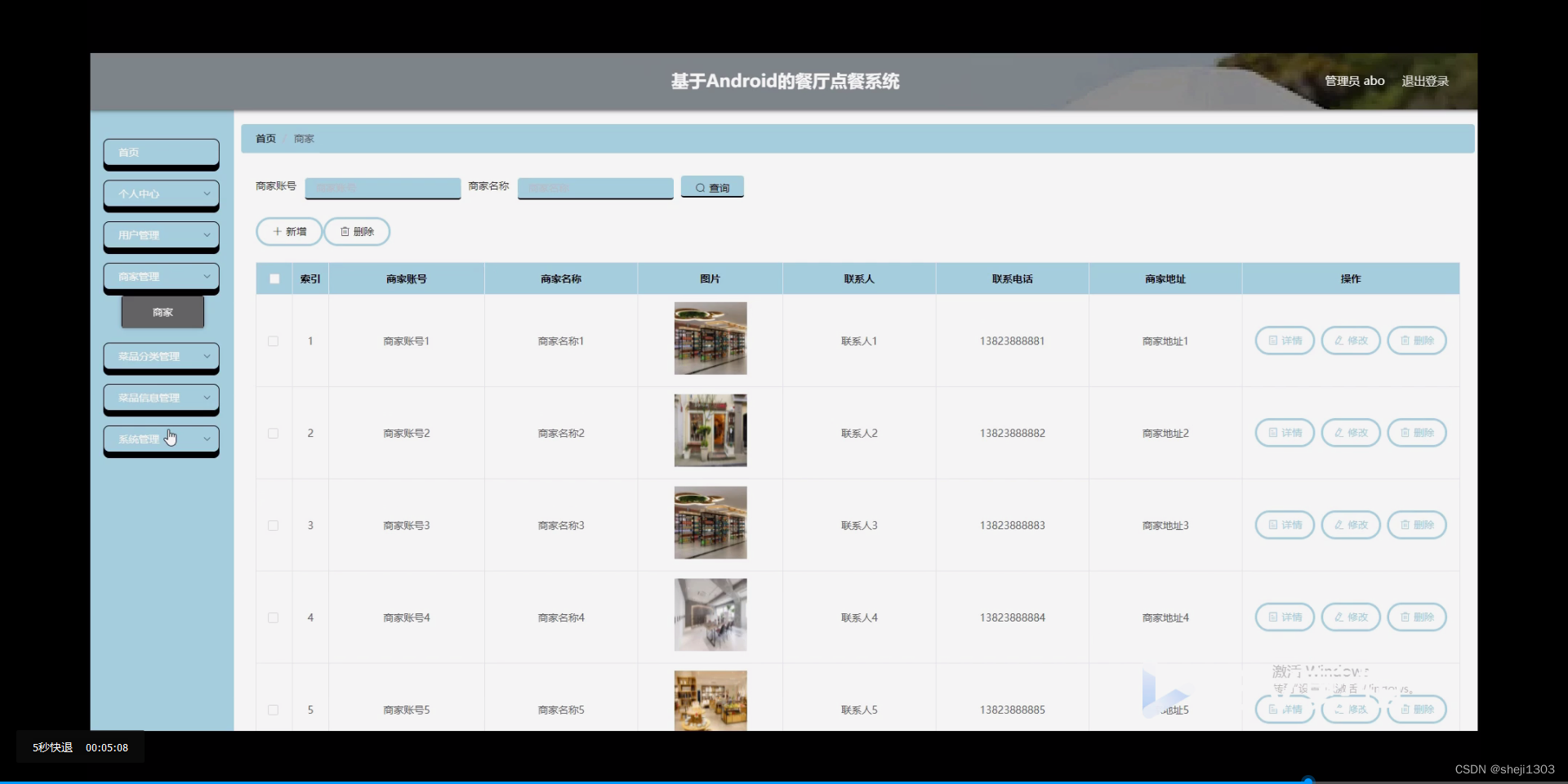Screen dimensions: 1568x784
Task: Open the image thumbnail of 商家名称3
Action: point(710,523)
